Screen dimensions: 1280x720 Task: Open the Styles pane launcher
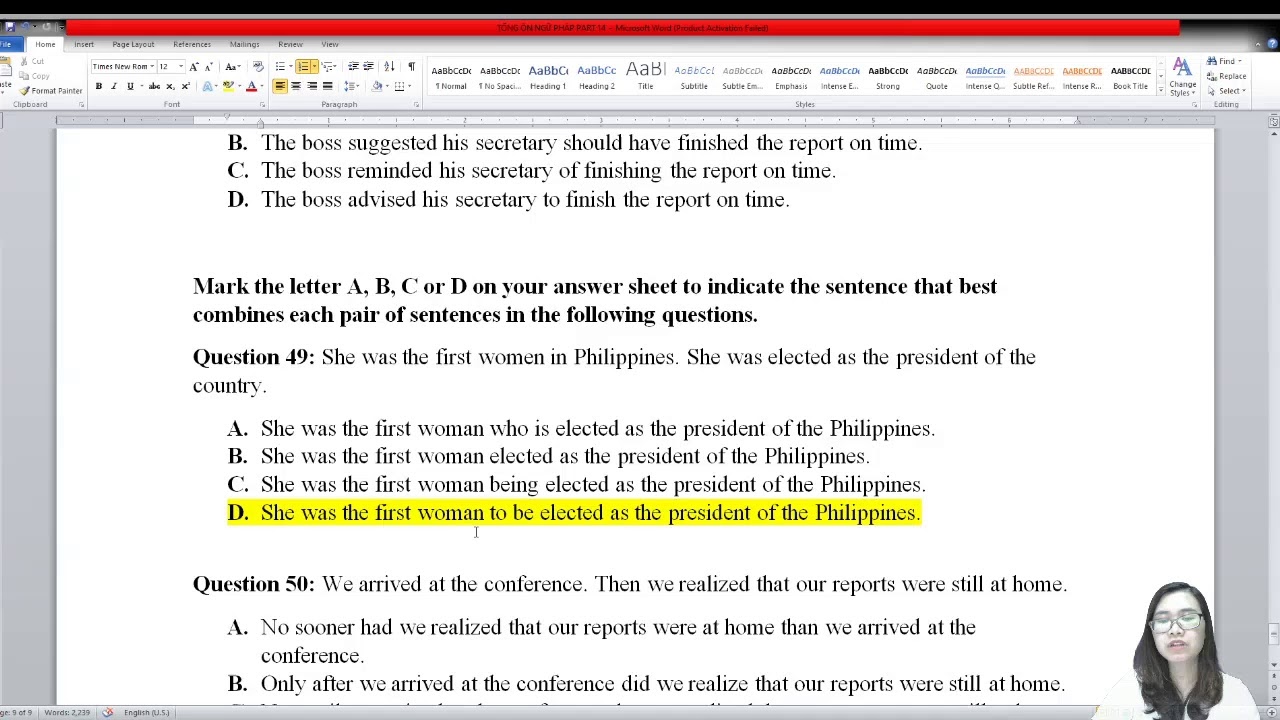pos(1195,104)
